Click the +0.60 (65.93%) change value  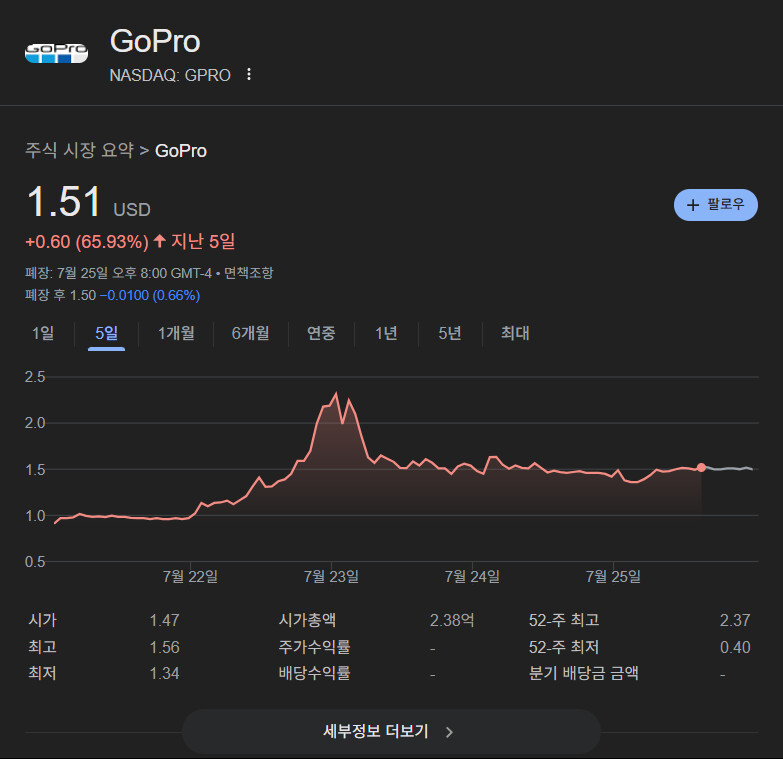(x=87, y=242)
